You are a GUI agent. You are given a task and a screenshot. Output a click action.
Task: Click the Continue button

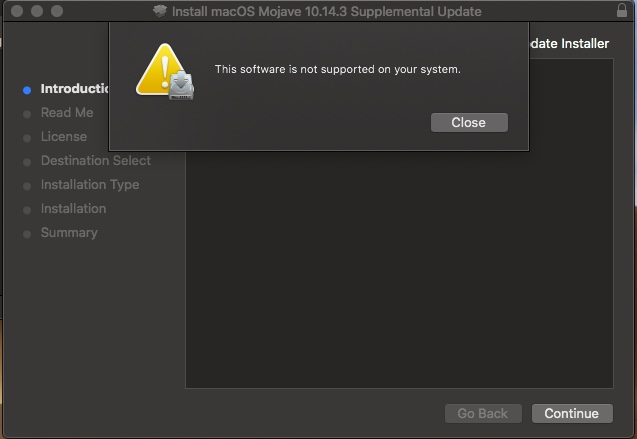point(572,413)
